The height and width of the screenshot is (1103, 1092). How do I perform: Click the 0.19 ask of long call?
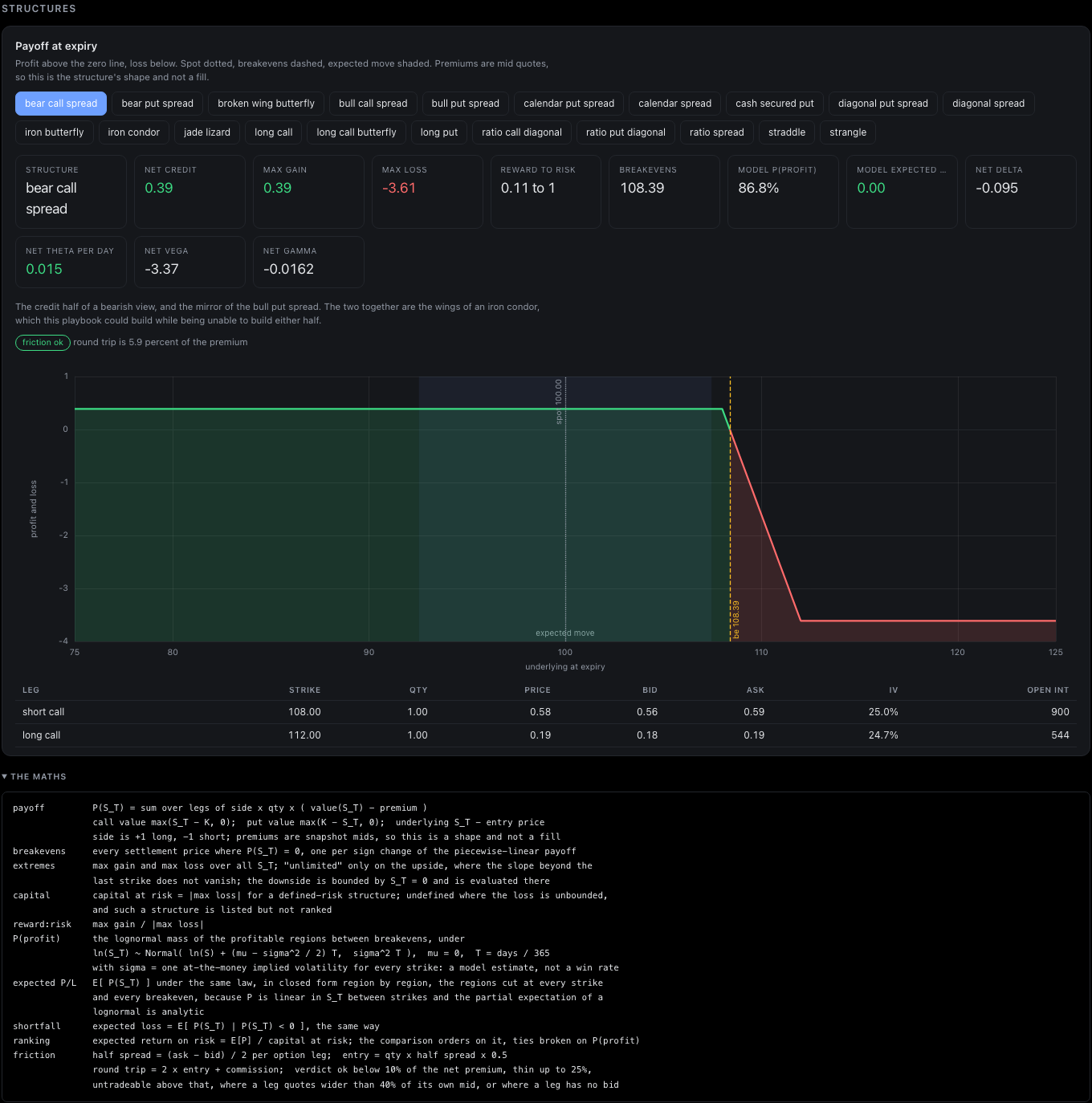(754, 735)
